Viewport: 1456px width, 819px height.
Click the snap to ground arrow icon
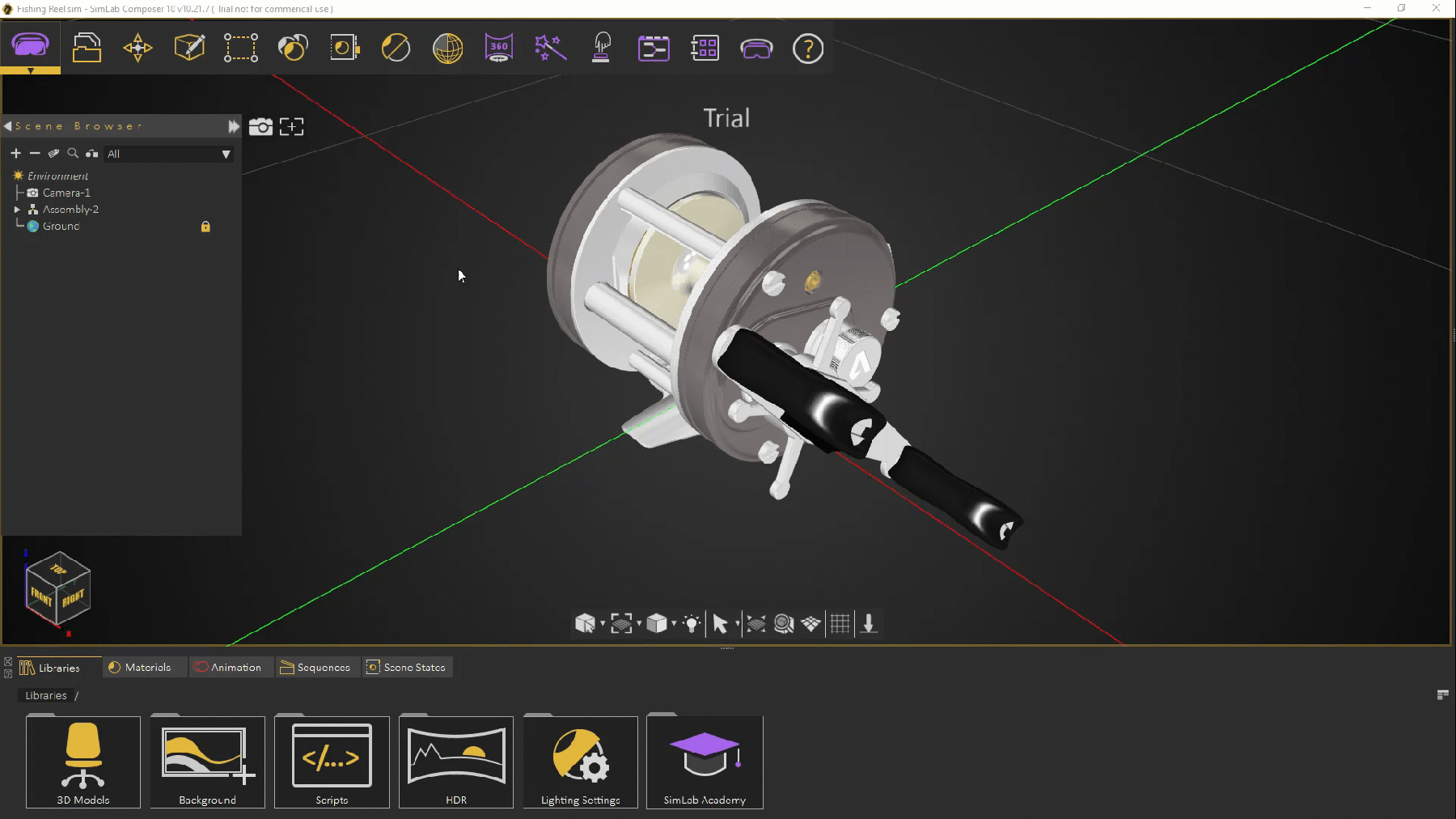pos(869,623)
